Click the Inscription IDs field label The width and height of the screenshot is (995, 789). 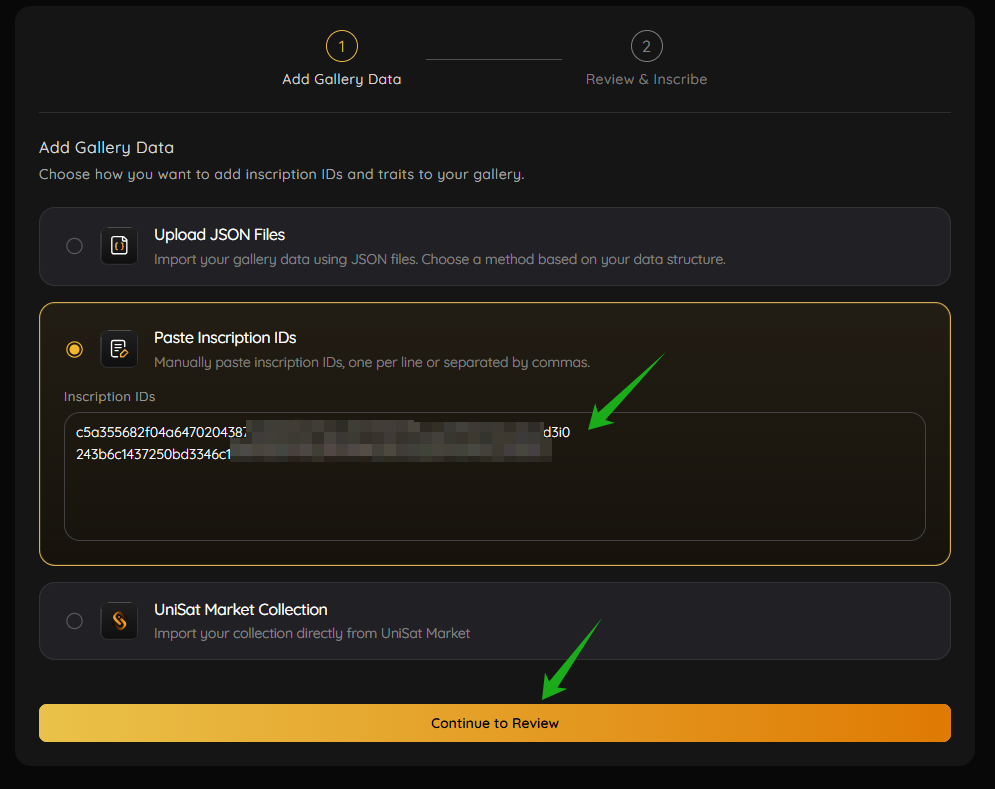109,397
